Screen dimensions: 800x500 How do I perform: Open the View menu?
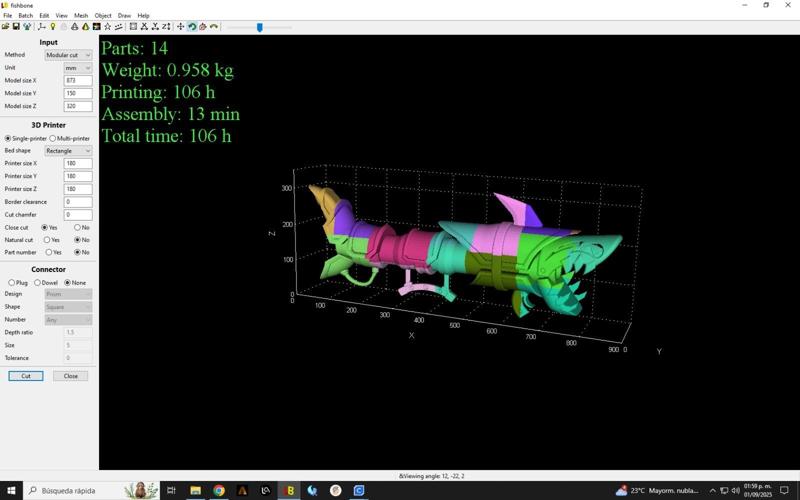(62, 16)
